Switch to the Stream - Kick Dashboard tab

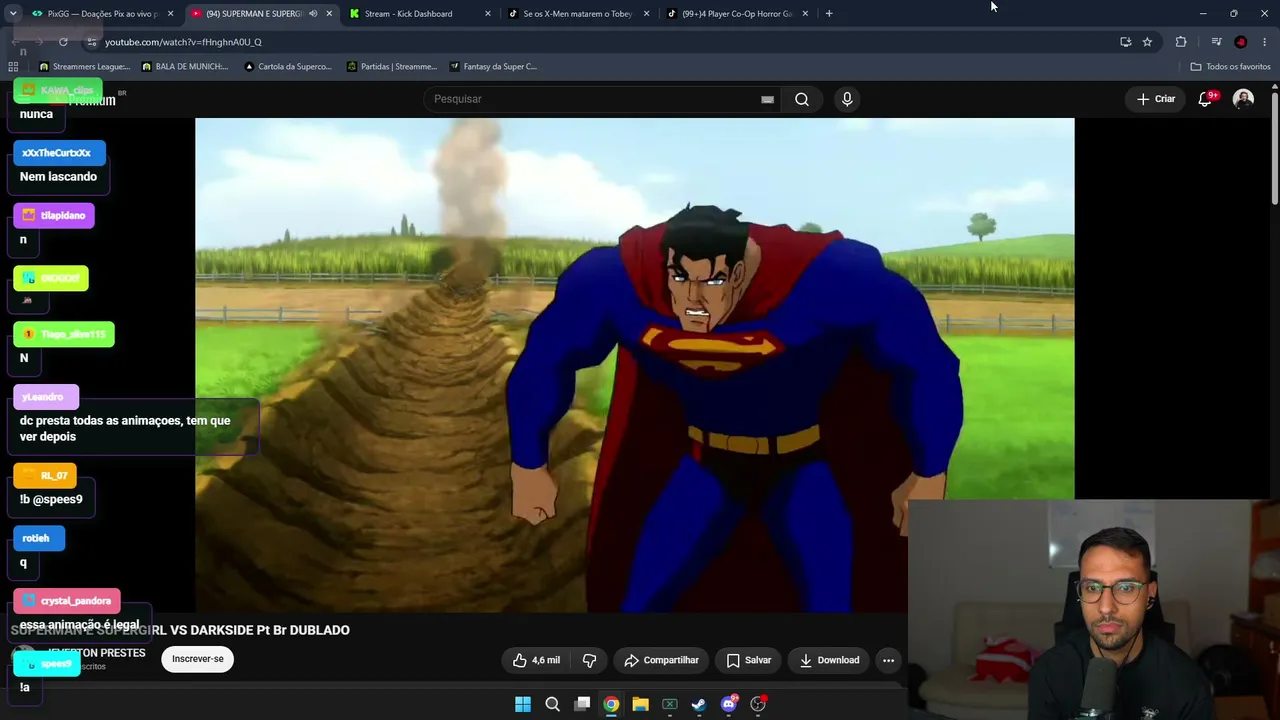(x=419, y=14)
